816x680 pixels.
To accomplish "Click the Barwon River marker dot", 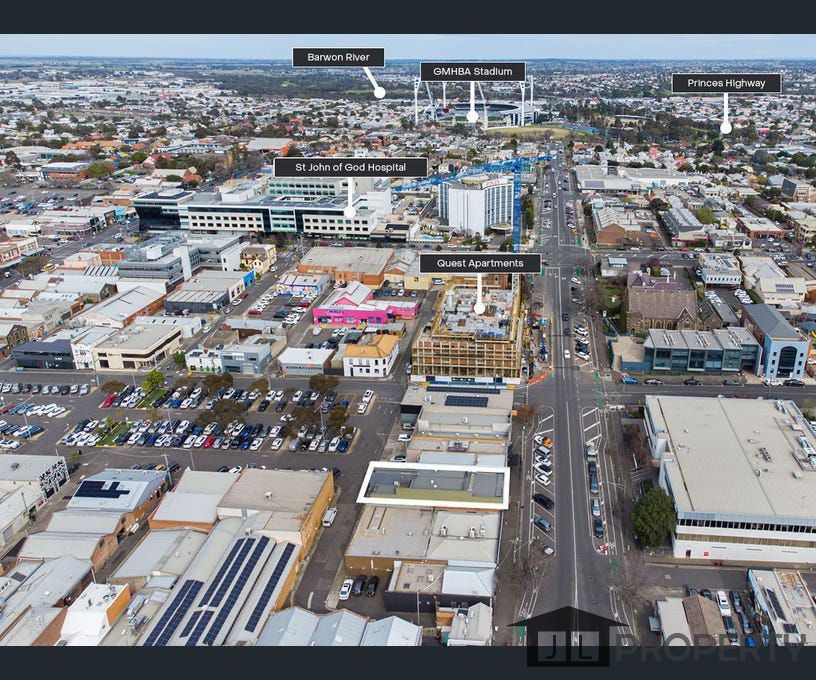I will [x=380, y=93].
